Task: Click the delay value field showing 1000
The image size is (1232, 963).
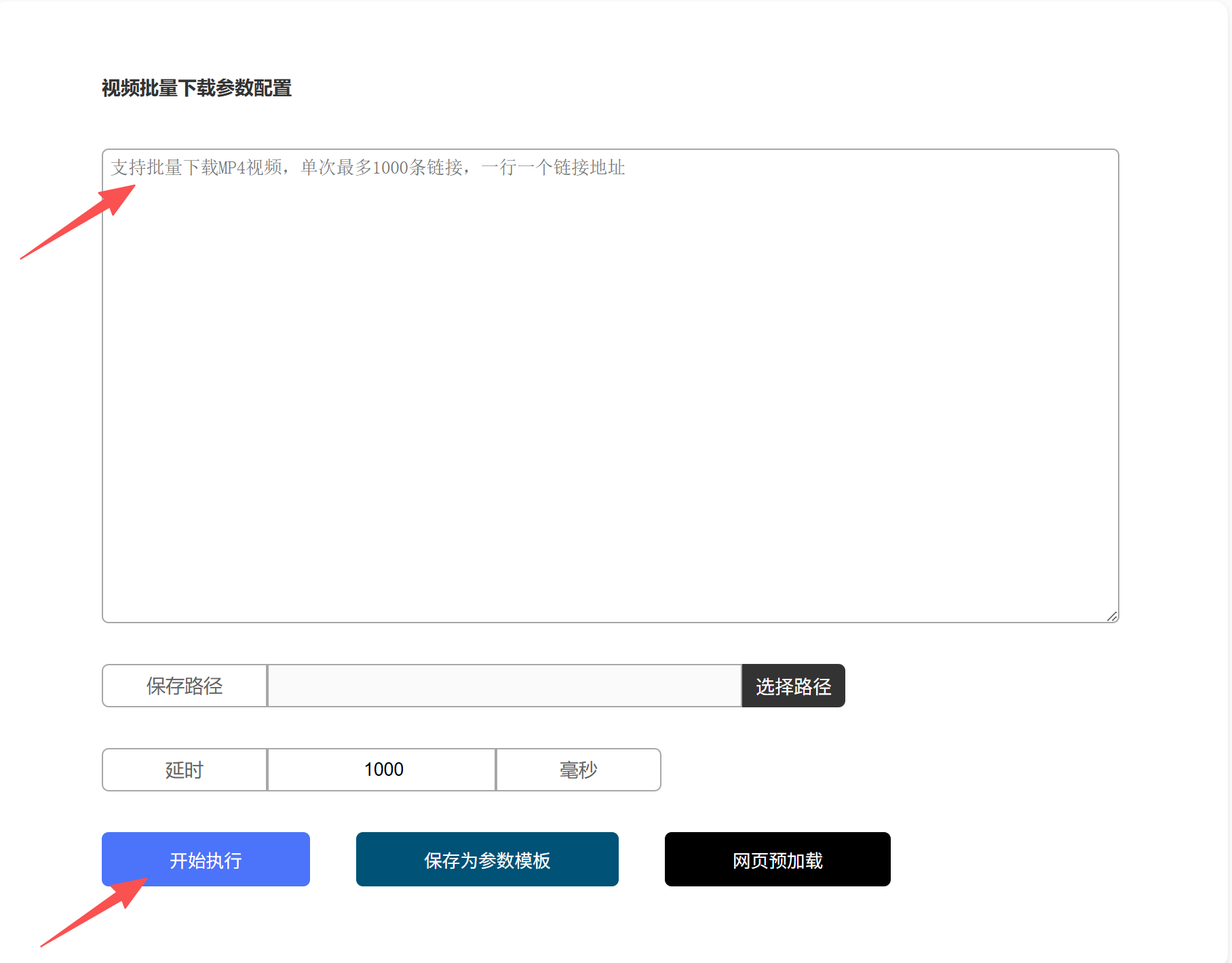Action: 382,770
